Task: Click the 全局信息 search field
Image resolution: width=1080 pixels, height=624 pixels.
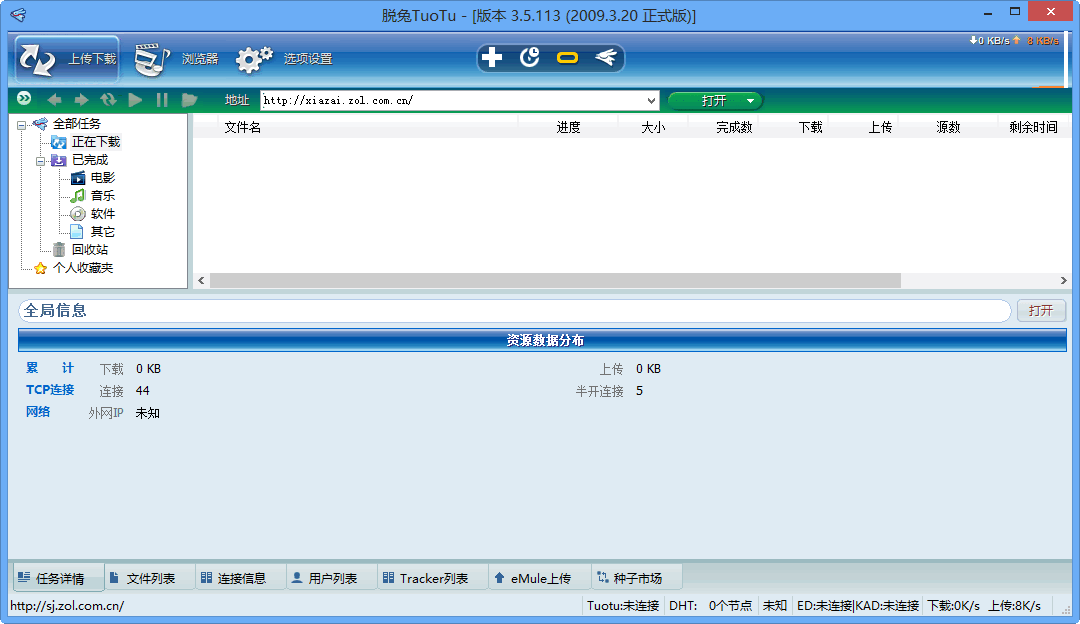Action: point(514,311)
